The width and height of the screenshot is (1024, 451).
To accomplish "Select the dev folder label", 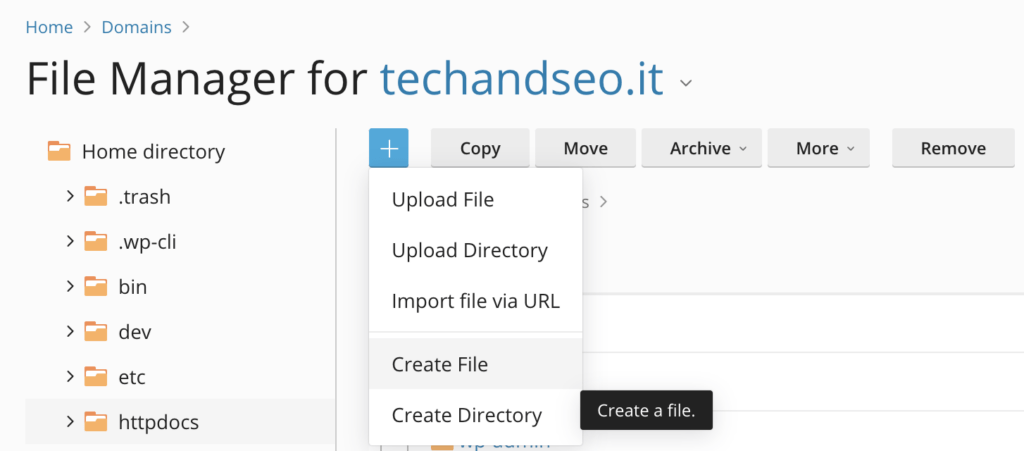I will pyautogui.click(x=135, y=332).
